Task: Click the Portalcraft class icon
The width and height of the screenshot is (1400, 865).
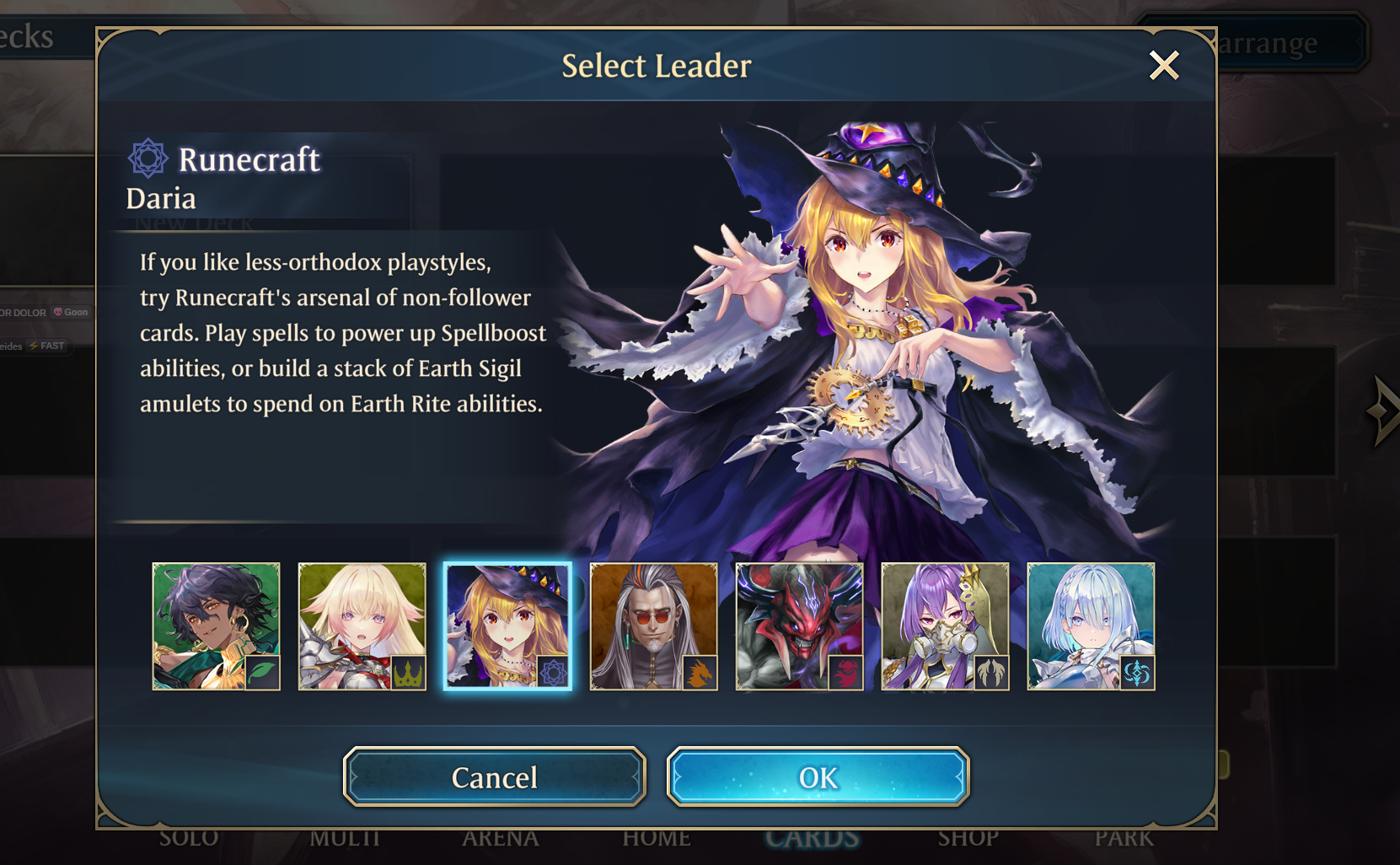Action: click(x=1137, y=673)
